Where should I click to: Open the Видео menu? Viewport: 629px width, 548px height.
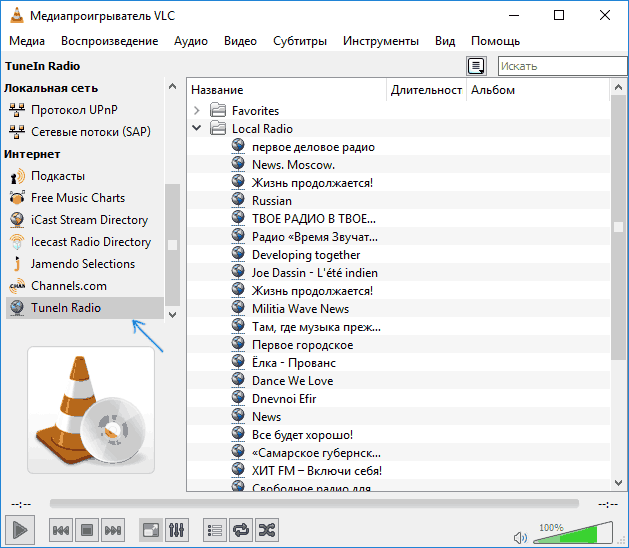pyautogui.click(x=240, y=41)
